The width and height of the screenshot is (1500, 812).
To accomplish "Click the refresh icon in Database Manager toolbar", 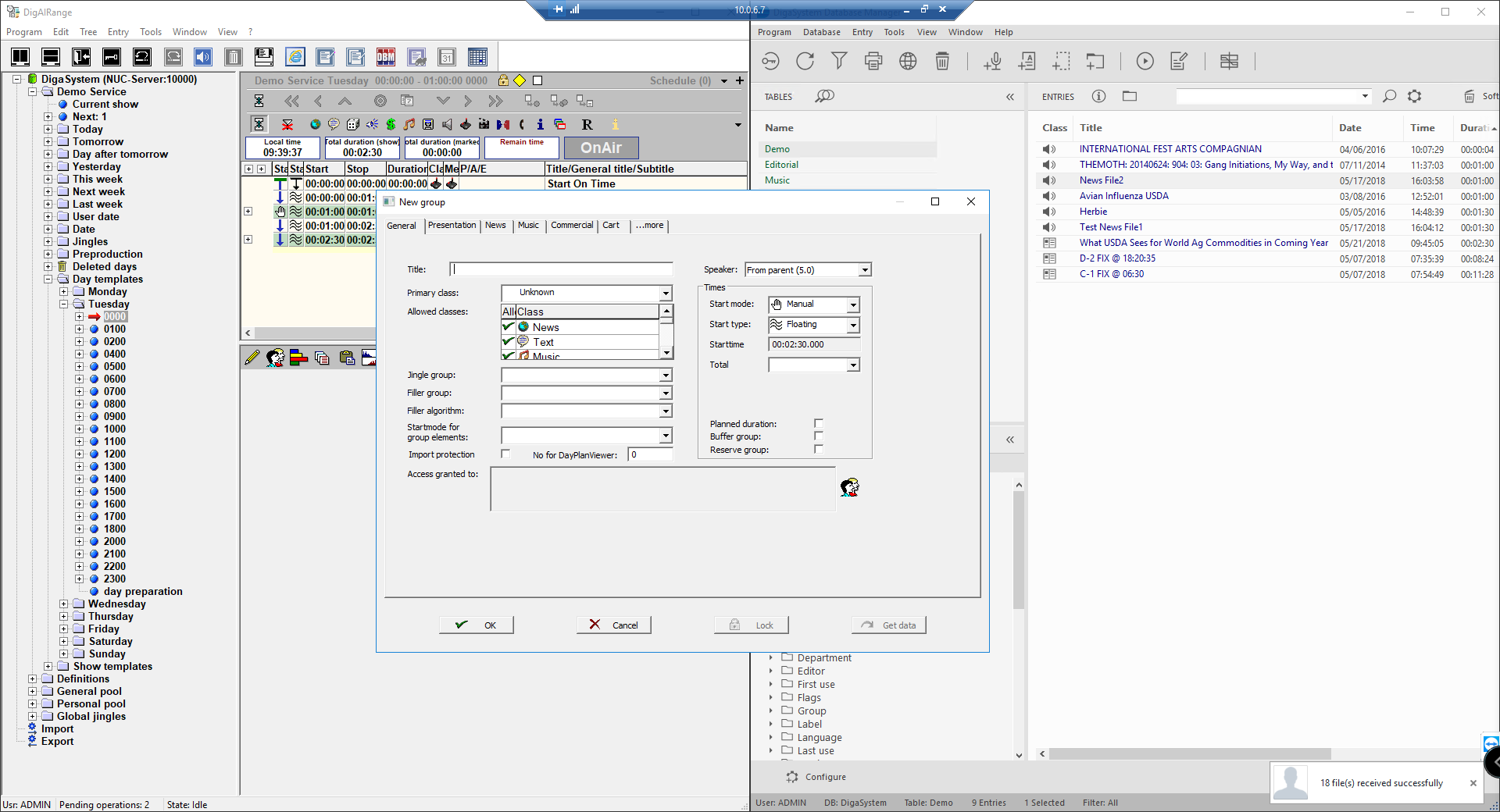I will [x=805, y=61].
